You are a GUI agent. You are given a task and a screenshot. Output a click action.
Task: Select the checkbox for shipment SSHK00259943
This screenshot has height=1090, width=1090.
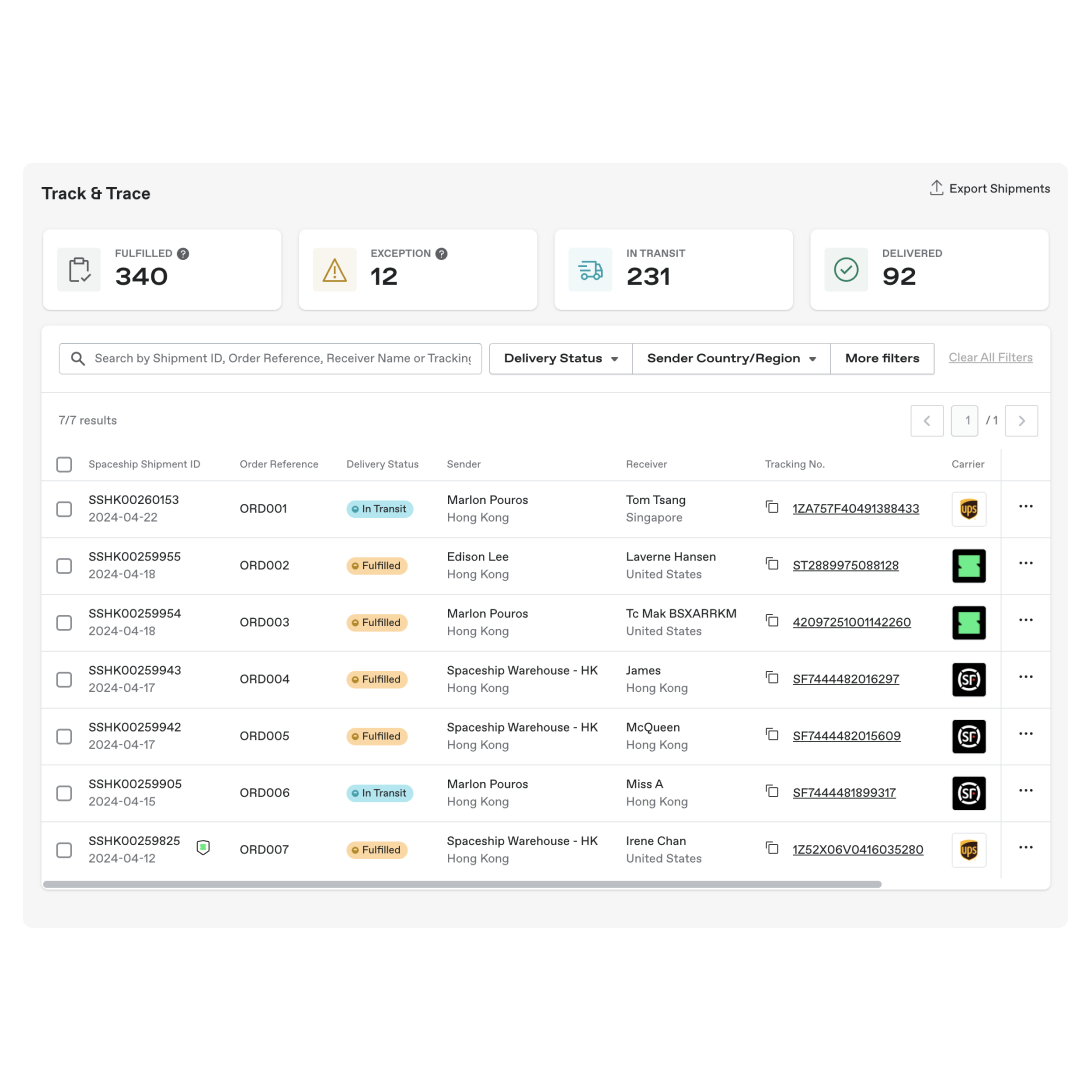(64, 679)
